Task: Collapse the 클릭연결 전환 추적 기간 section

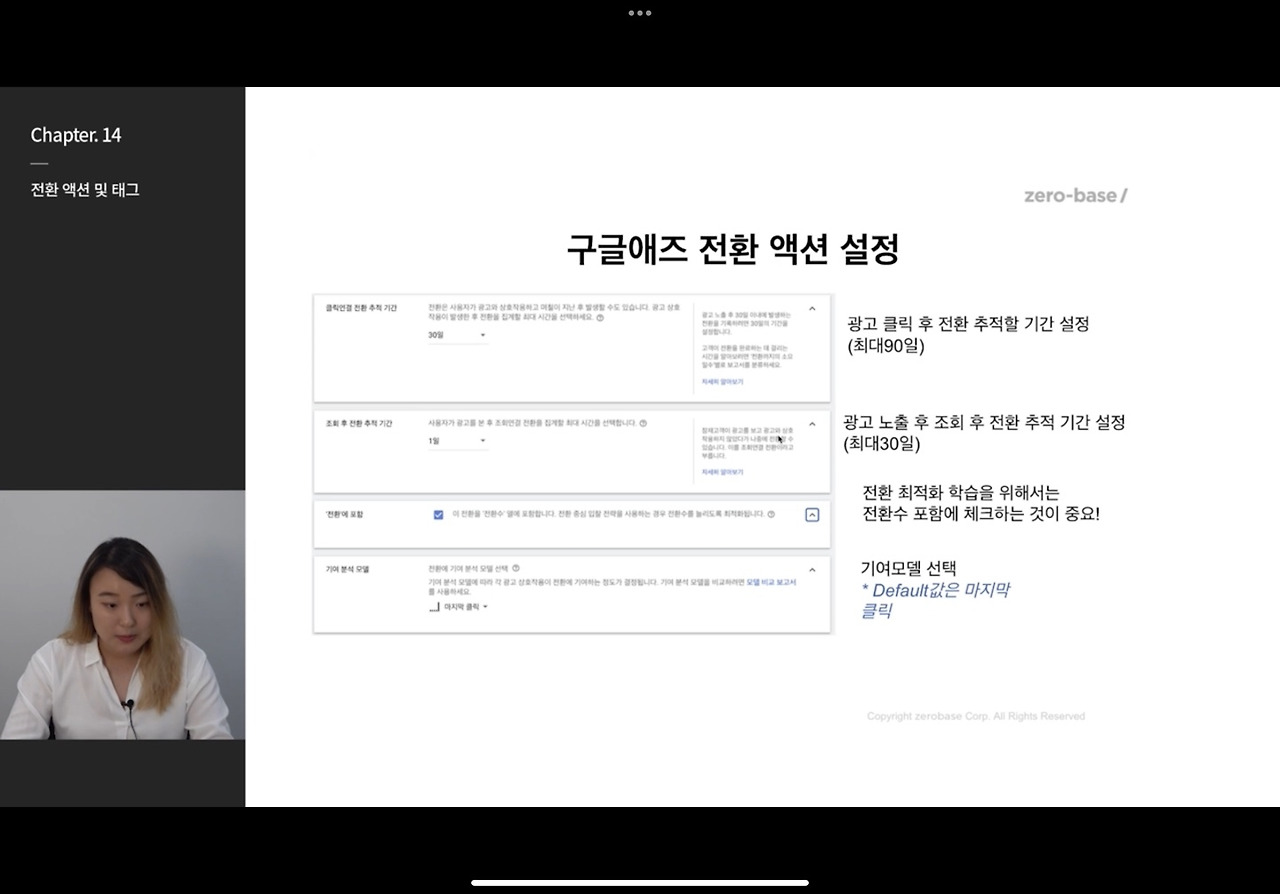Action: 812,309
